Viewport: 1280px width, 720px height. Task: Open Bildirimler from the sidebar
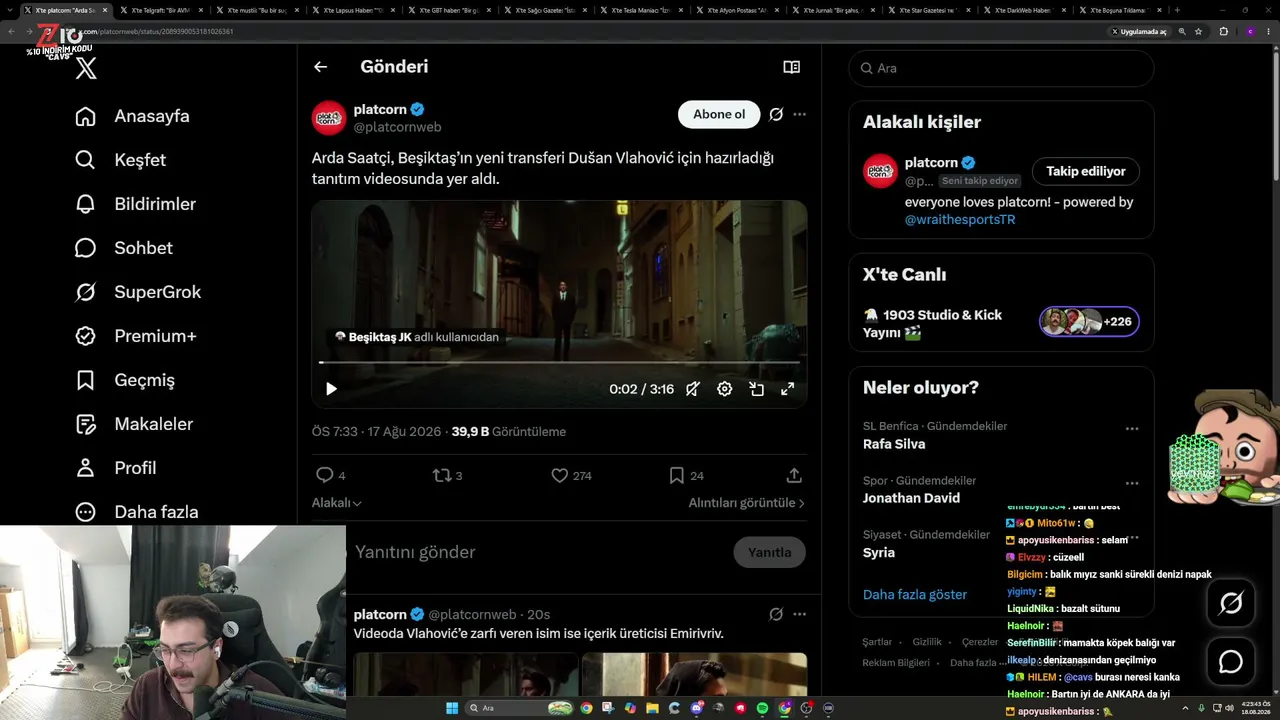pyautogui.click(x=135, y=204)
